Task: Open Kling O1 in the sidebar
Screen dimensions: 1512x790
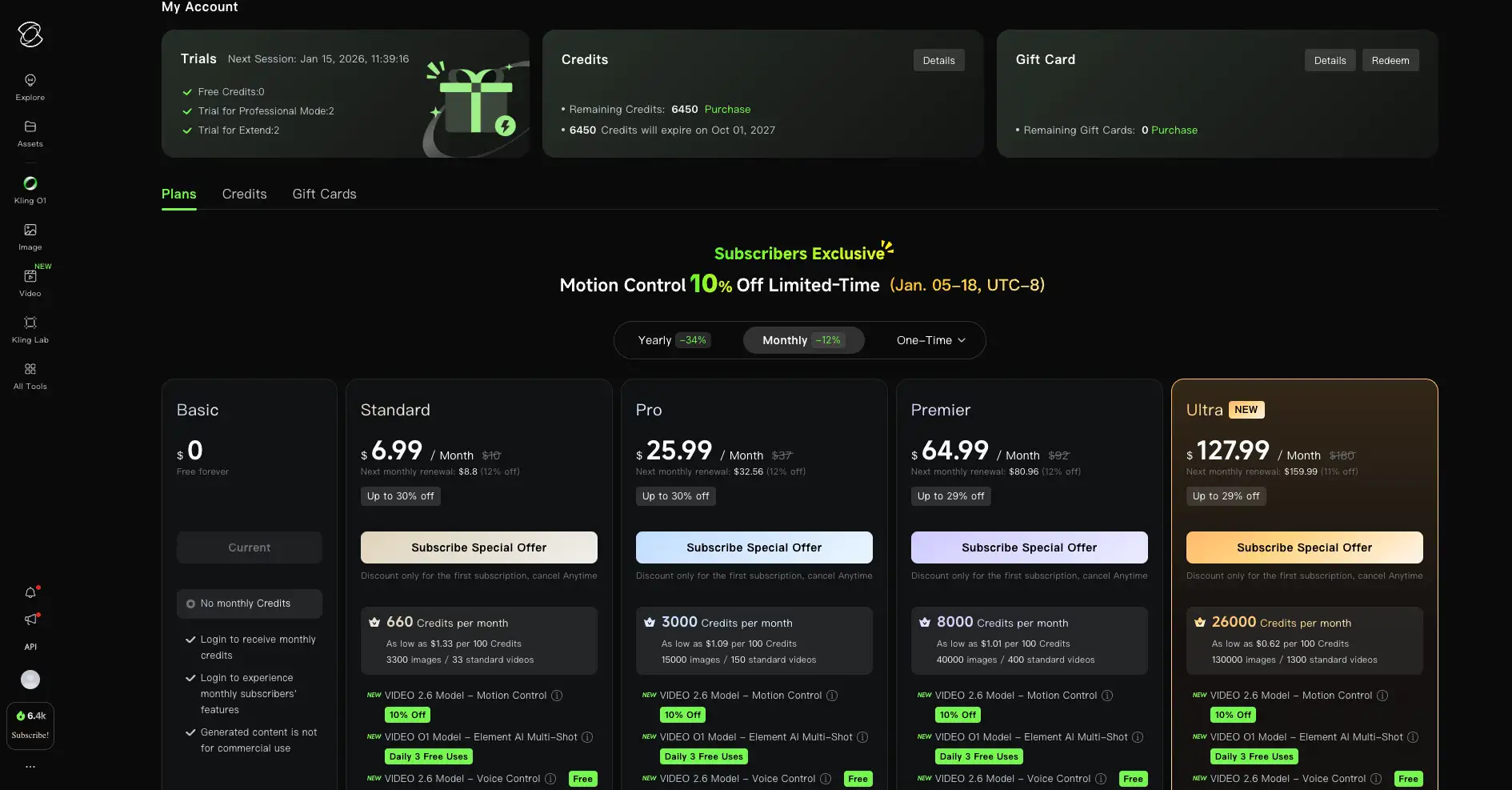Action: [30, 190]
